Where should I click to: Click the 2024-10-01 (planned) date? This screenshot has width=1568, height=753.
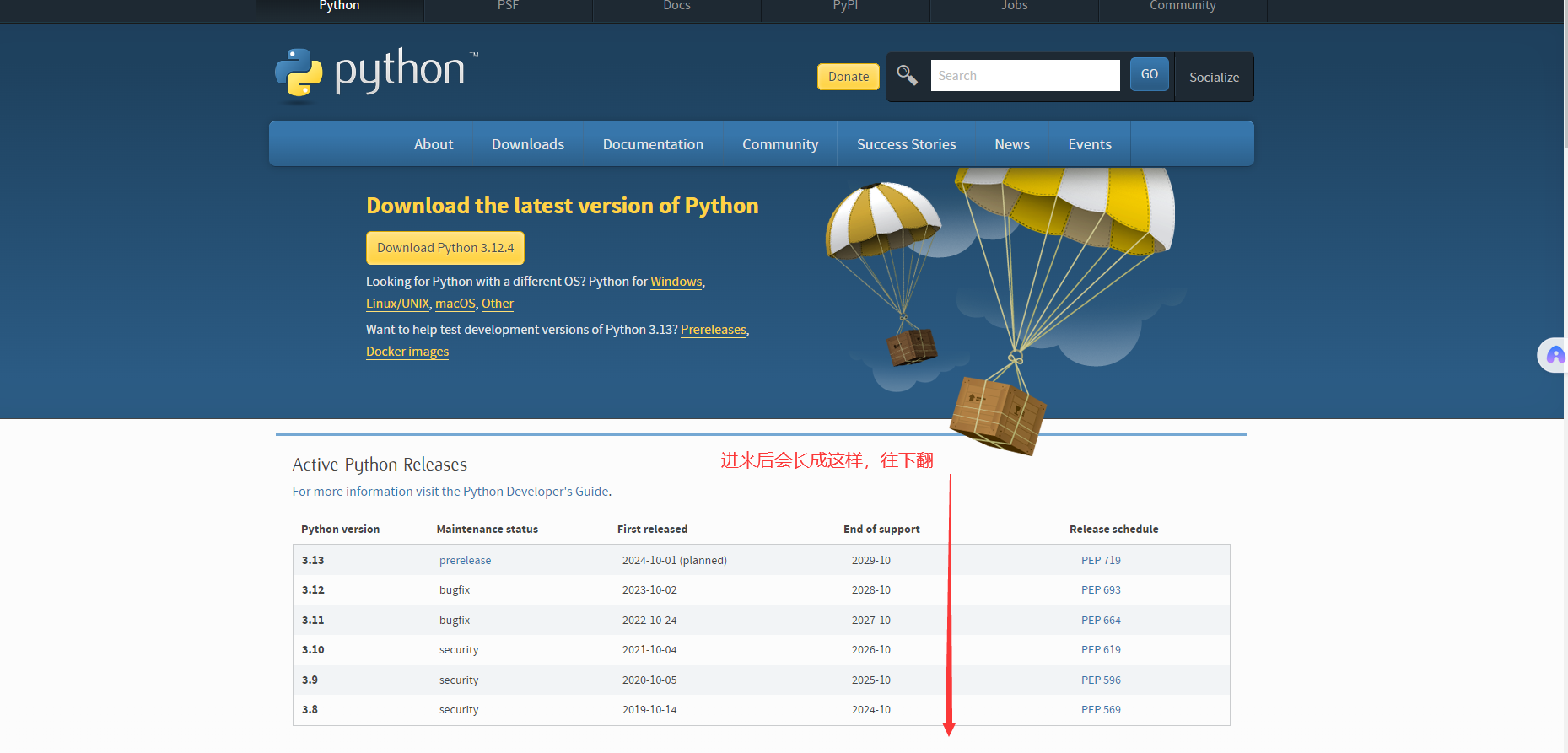click(x=675, y=561)
